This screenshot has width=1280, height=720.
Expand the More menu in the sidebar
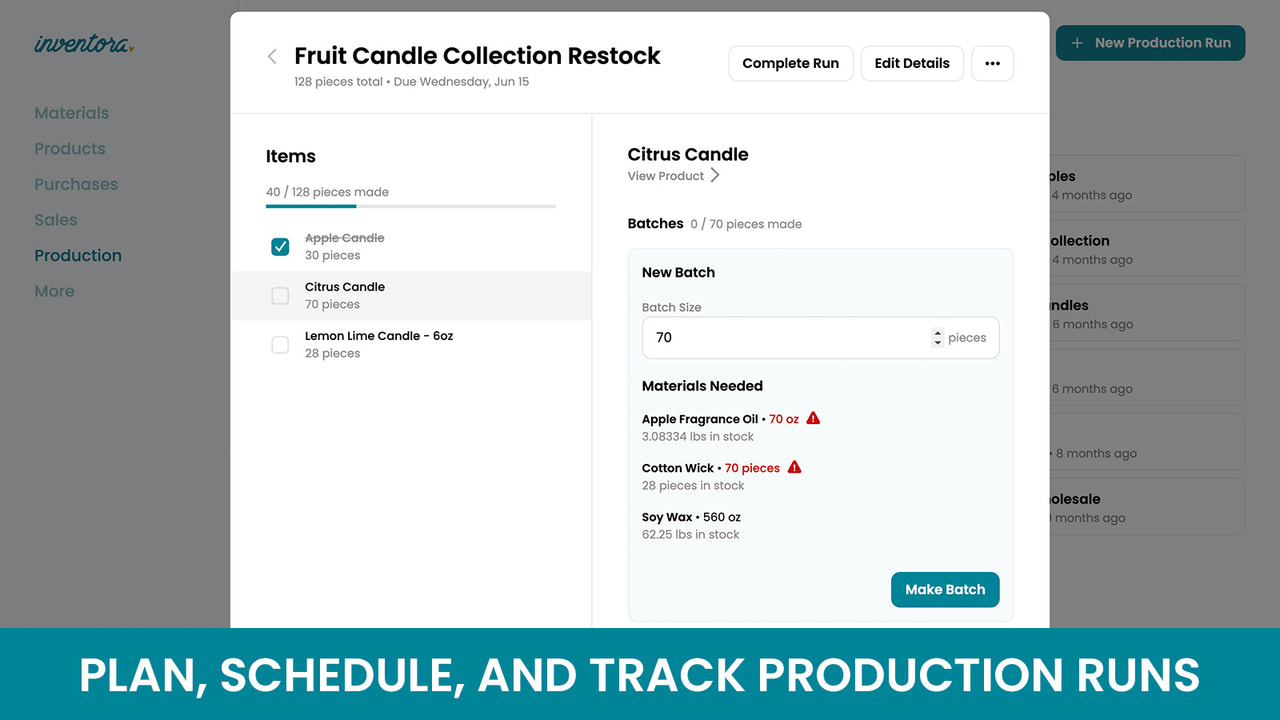pos(54,291)
